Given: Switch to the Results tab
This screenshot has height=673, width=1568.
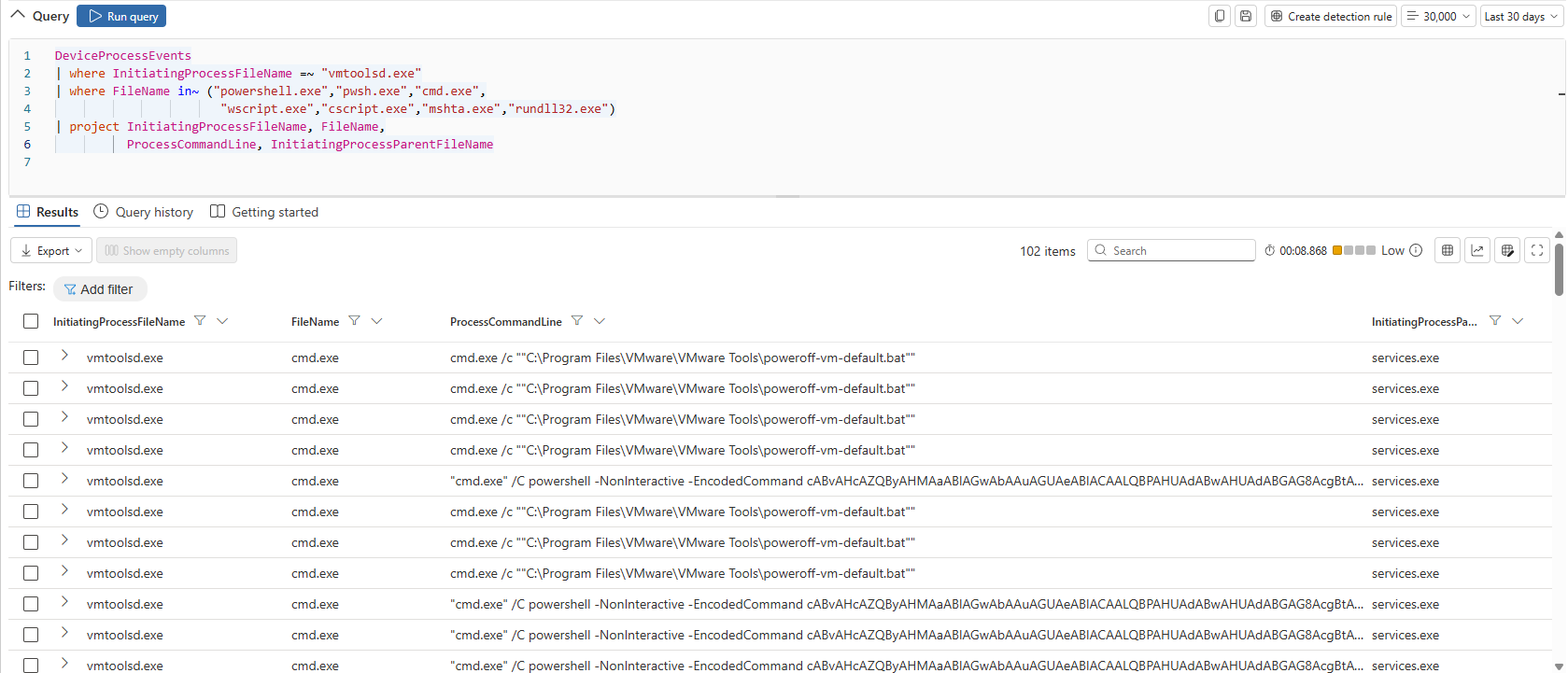Looking at the screenshot, I should click(x=48, y=212).
